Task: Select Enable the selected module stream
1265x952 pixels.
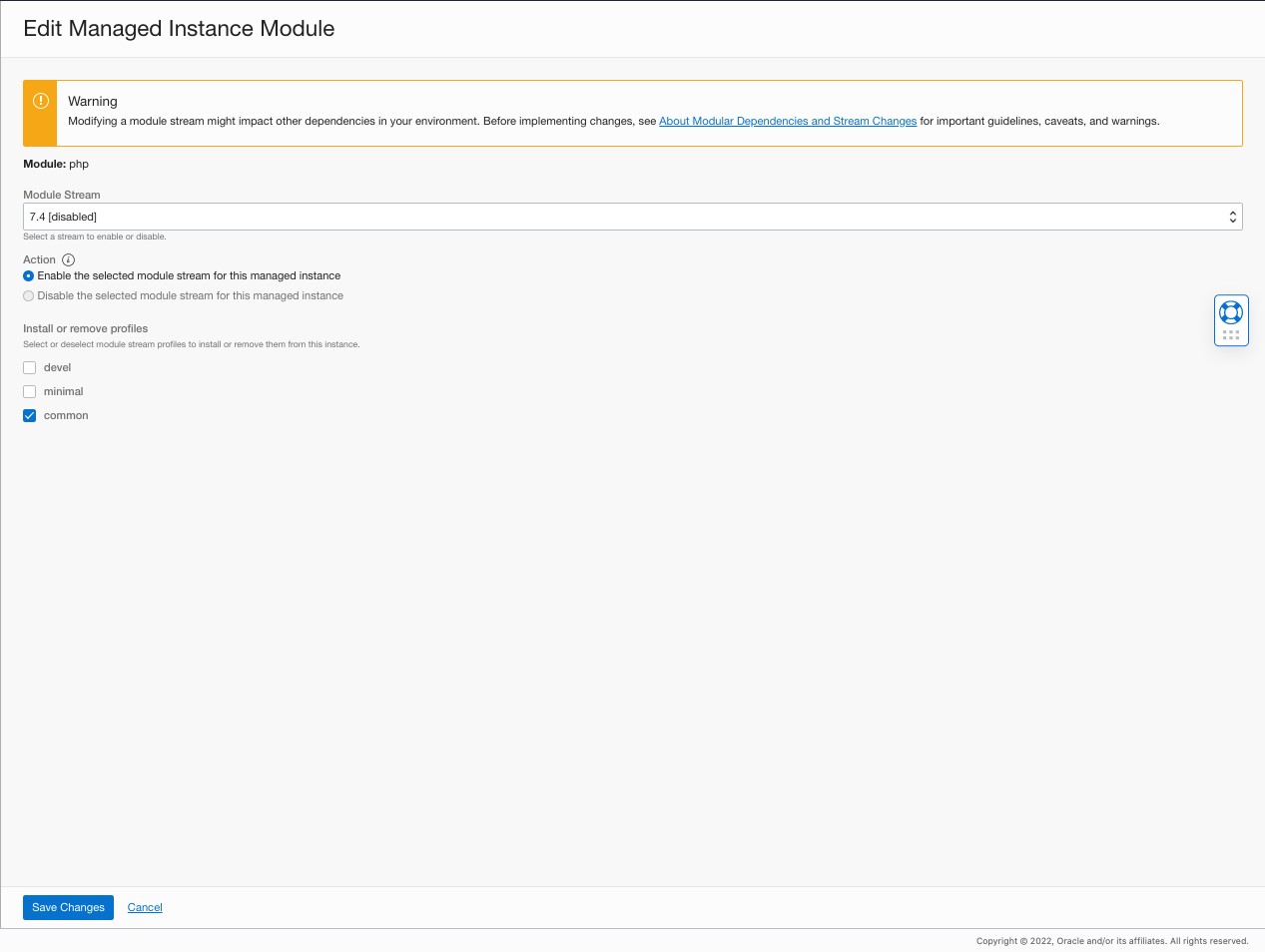Action: coord(29,276)
